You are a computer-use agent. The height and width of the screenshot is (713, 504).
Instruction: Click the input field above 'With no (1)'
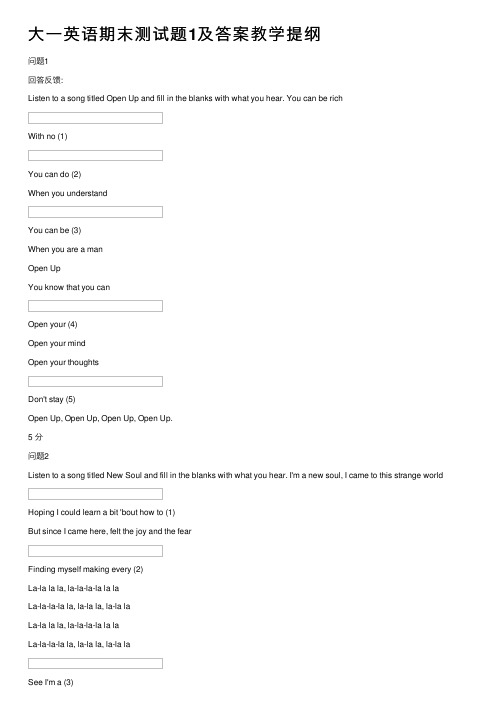tap(95, 118)
